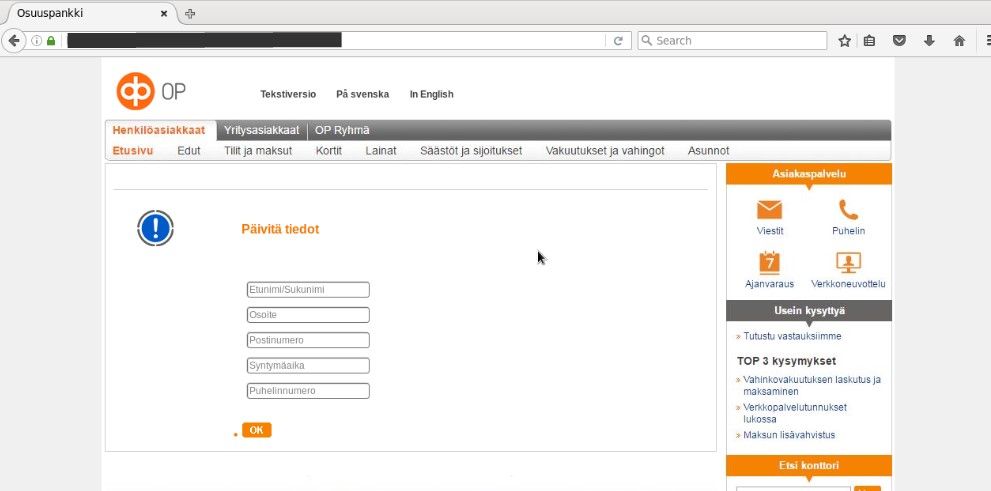Open Säästöt ja sijoitukset menu
The height and width of the screenshot is (491, 991).
(471, 151)
